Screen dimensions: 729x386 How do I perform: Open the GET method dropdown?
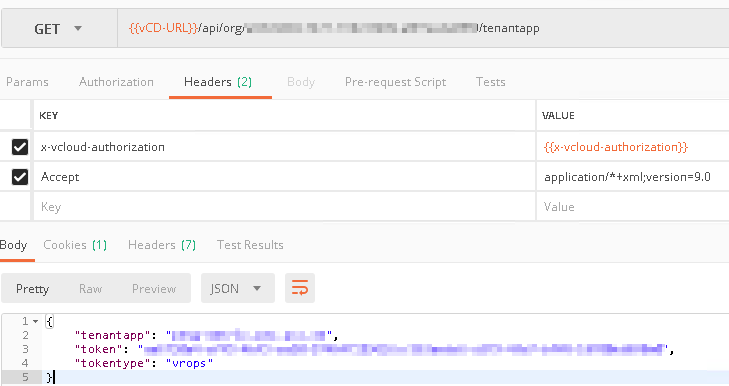pos(59,29)
